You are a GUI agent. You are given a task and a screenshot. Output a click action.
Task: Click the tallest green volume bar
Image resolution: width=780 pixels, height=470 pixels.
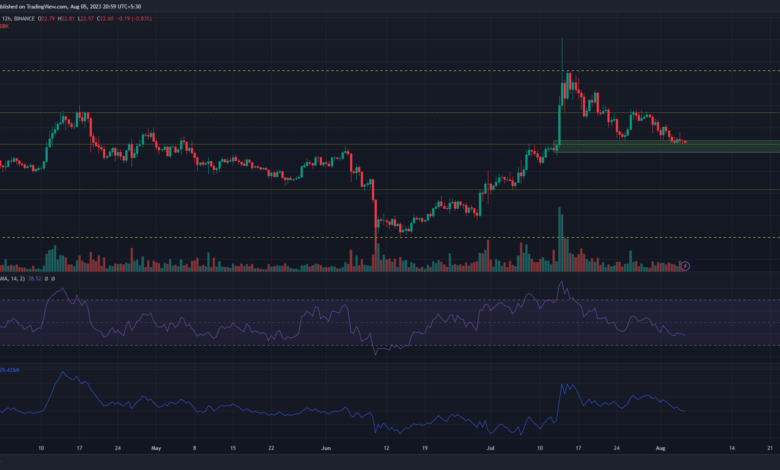(x=561, y=240)
